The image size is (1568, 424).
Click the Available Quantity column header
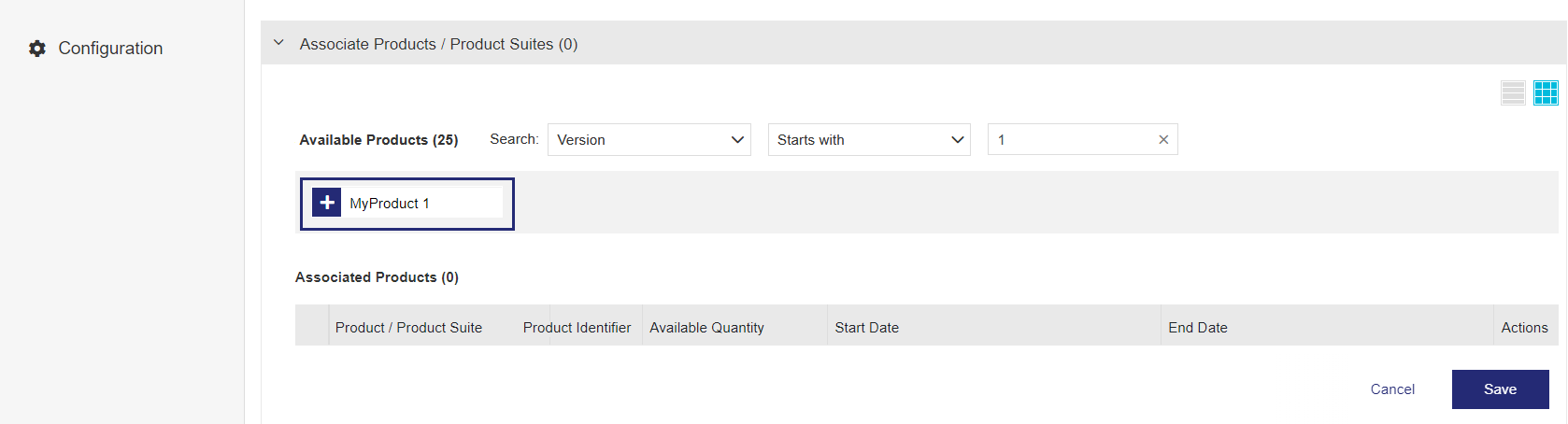click(706, 328)
